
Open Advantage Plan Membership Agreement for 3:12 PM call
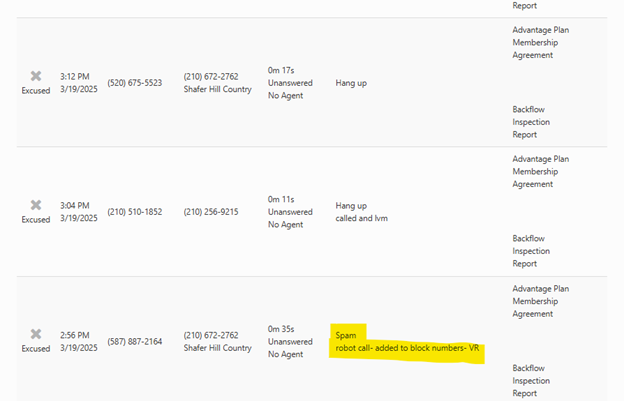pos(540,43)
